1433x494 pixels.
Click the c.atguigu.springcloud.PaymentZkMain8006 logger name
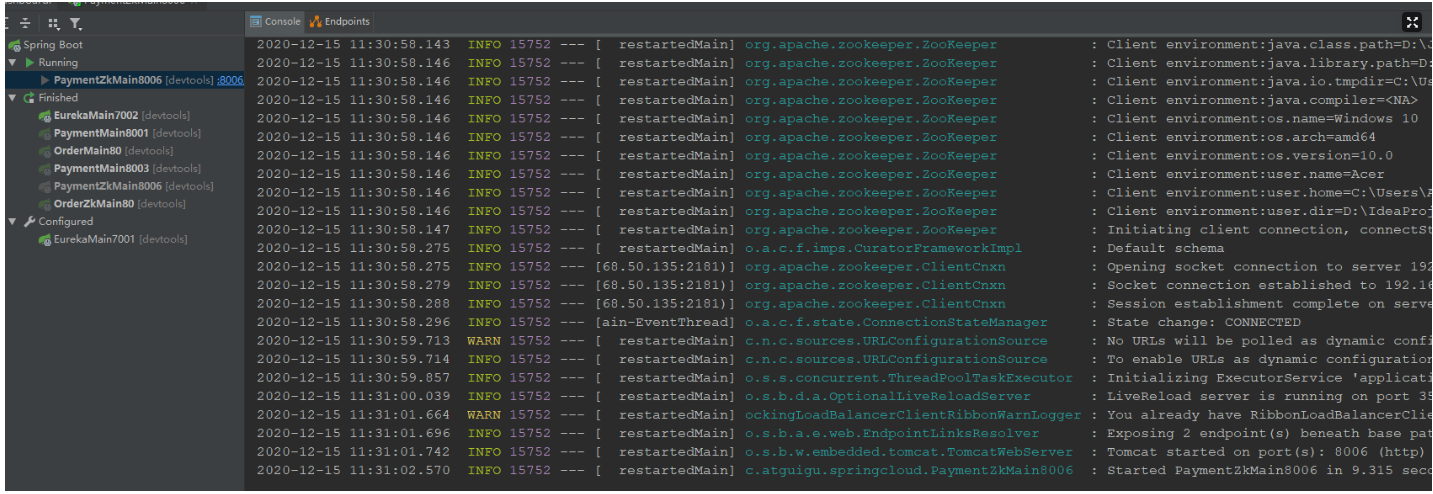click(908, 471)
